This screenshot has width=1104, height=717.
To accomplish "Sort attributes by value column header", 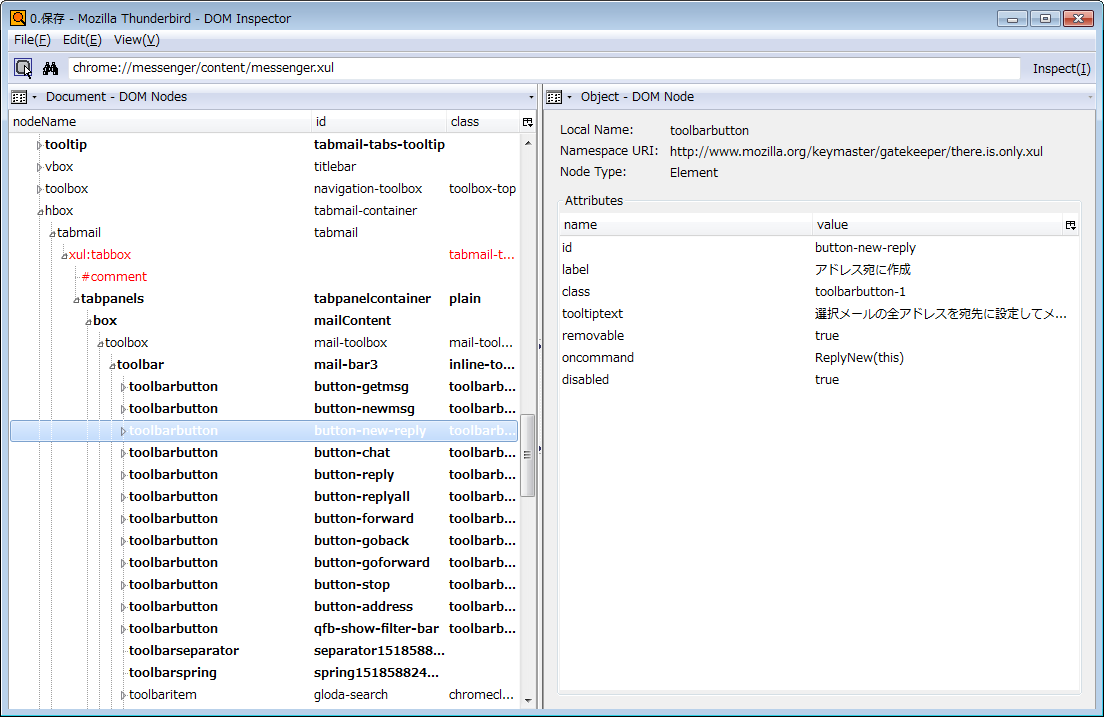I will [938, 225].
